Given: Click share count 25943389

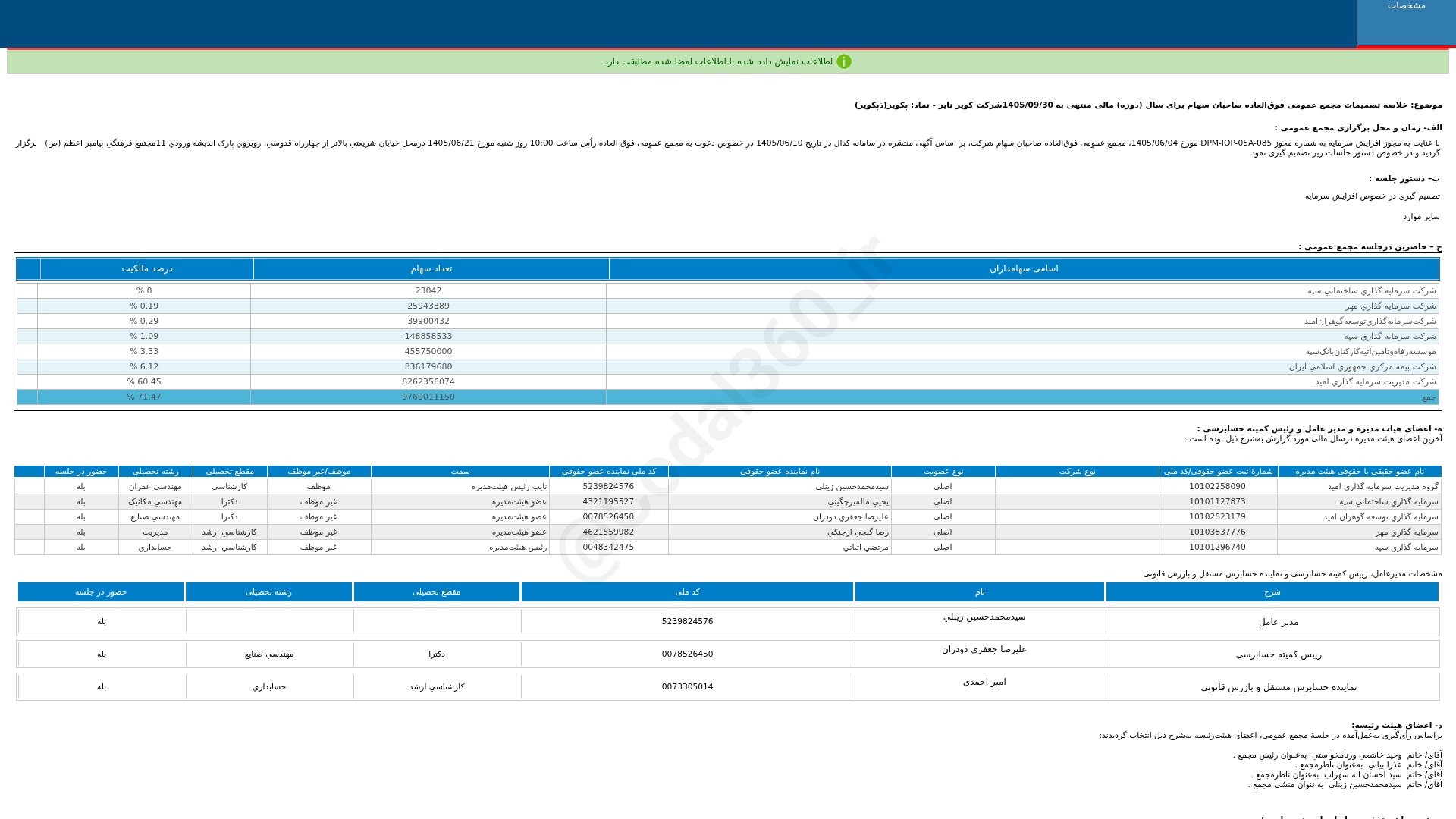Looking at the screenshot, I should (x=428, y=306).
